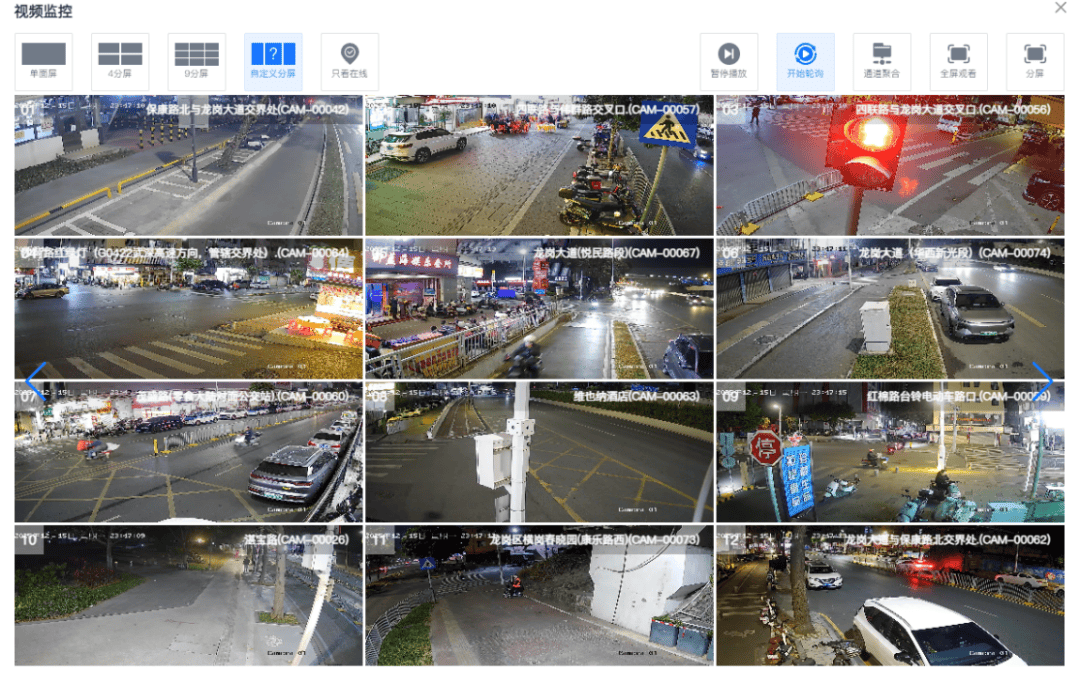Click the 分屏 split-screen icon at far right
Viewport: 1080px width, 685px height.
point(1035,61)
